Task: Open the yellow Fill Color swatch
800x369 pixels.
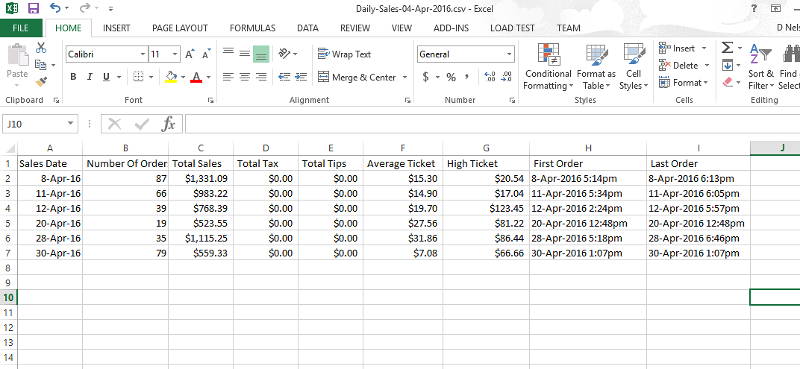Action: tap(171, 77)
